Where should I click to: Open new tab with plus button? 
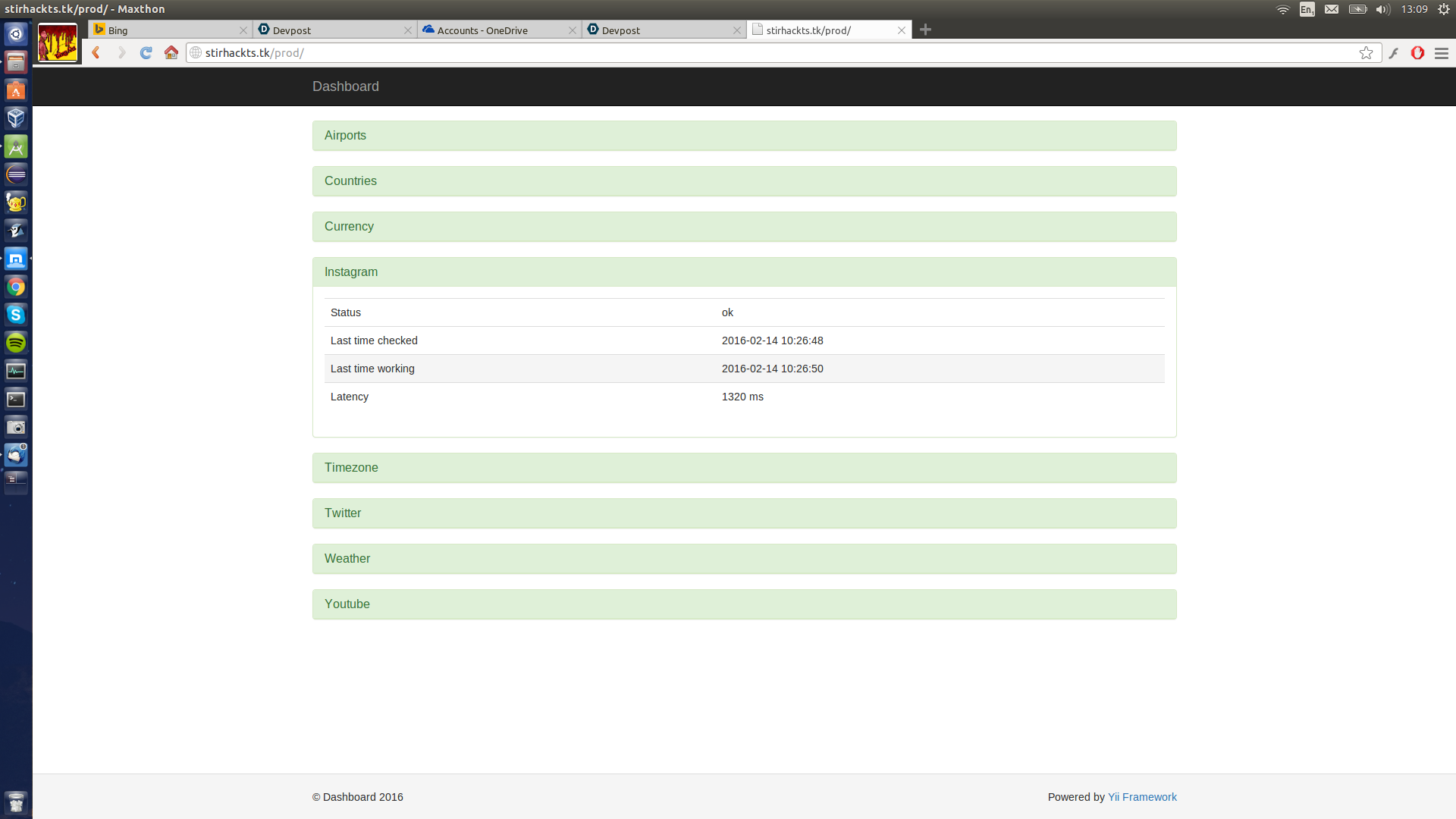click(925, 30)
